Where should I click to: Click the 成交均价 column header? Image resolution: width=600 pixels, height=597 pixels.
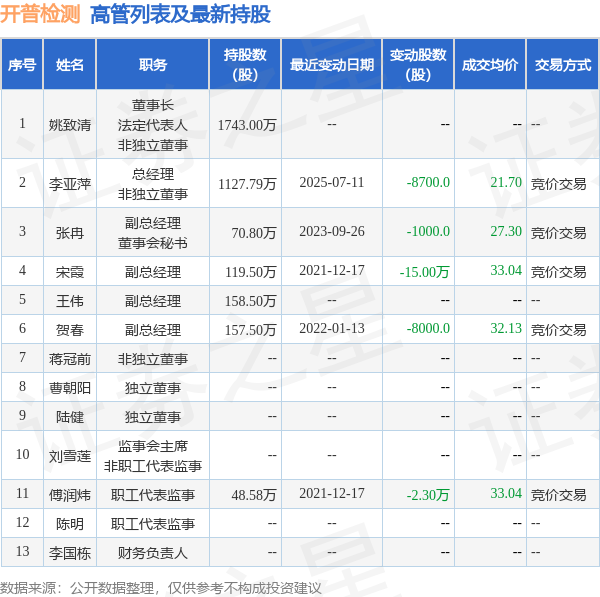pos(490,64)
